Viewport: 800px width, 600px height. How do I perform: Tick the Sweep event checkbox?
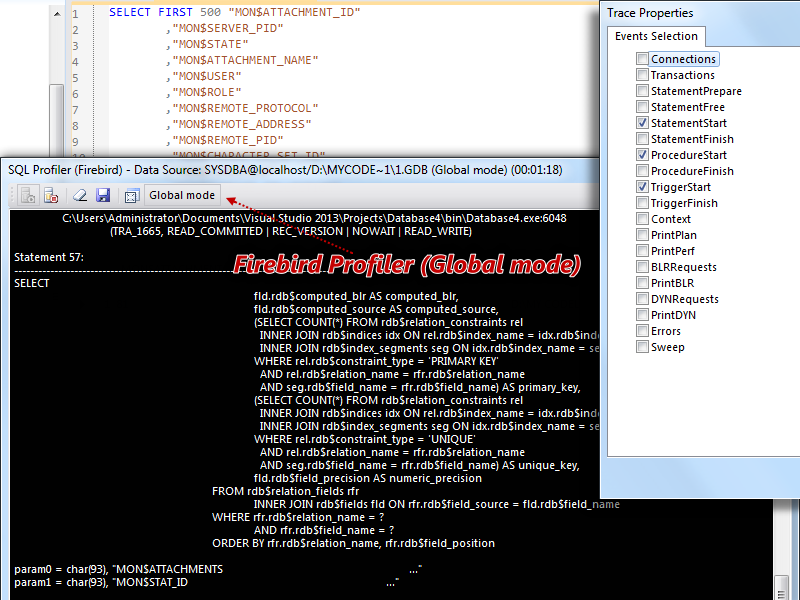click(642, 347)
